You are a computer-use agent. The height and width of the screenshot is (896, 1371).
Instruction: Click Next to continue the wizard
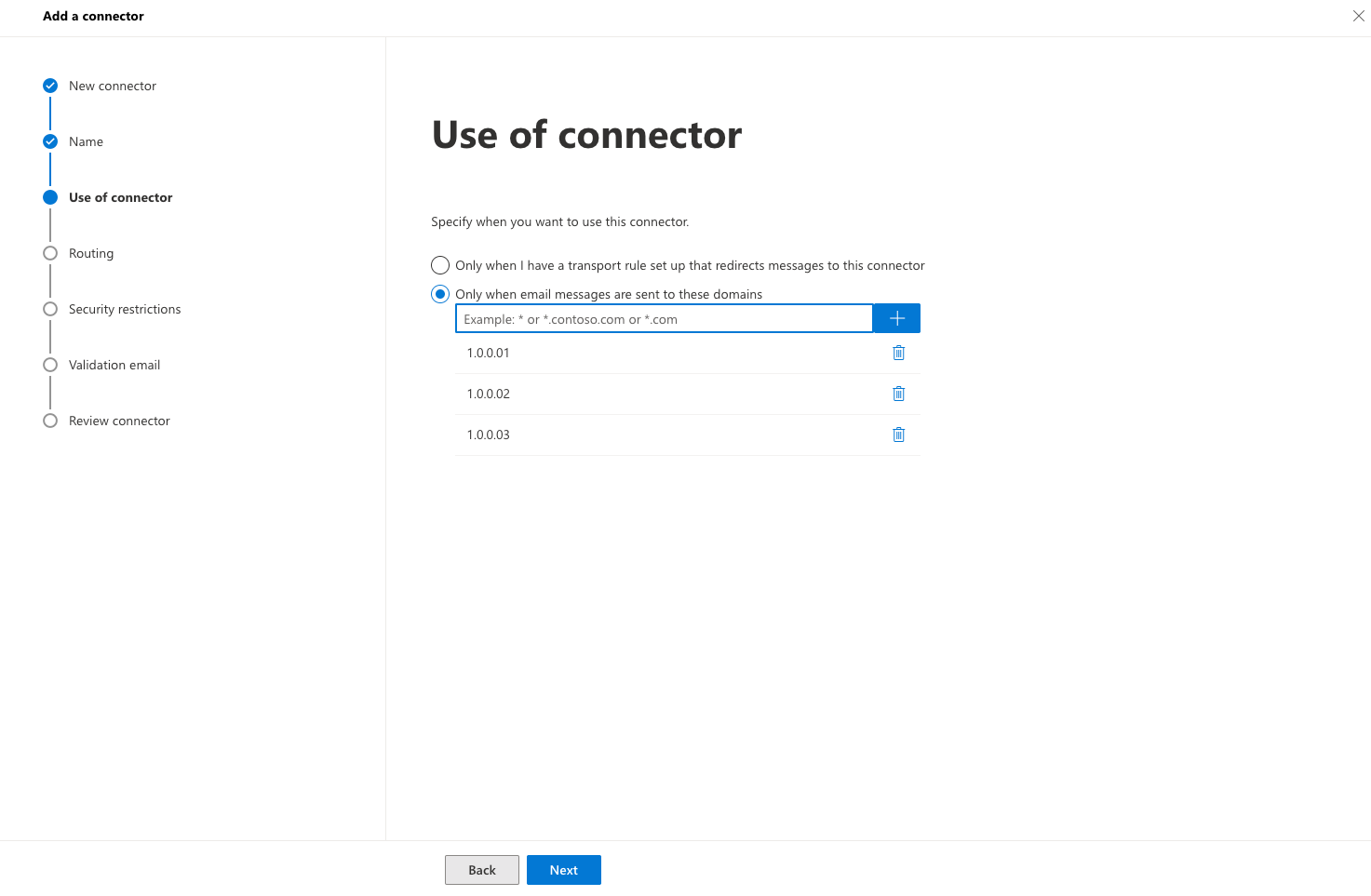(x=563, y=869)
